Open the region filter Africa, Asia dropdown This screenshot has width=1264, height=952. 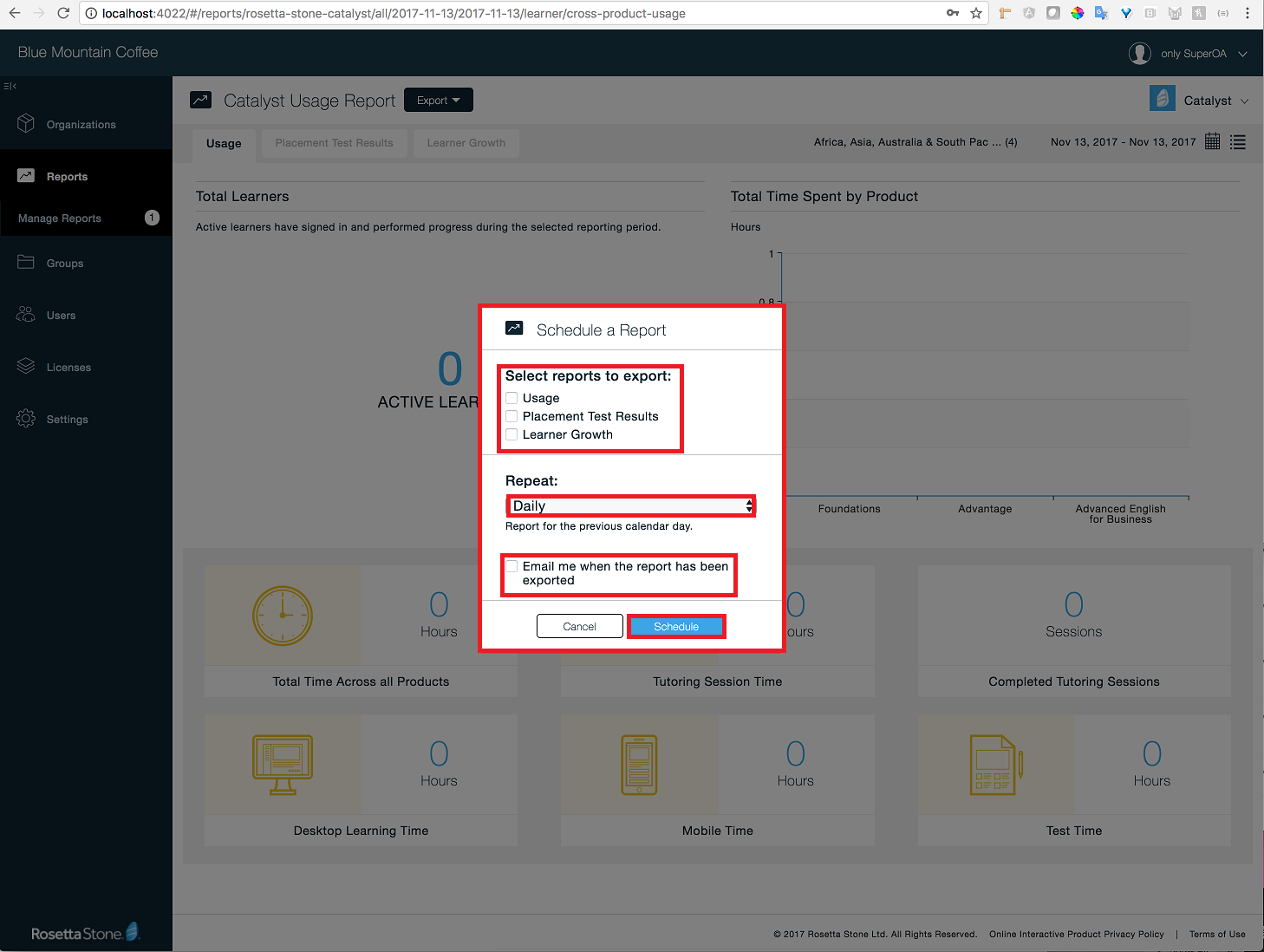(915, 142)
